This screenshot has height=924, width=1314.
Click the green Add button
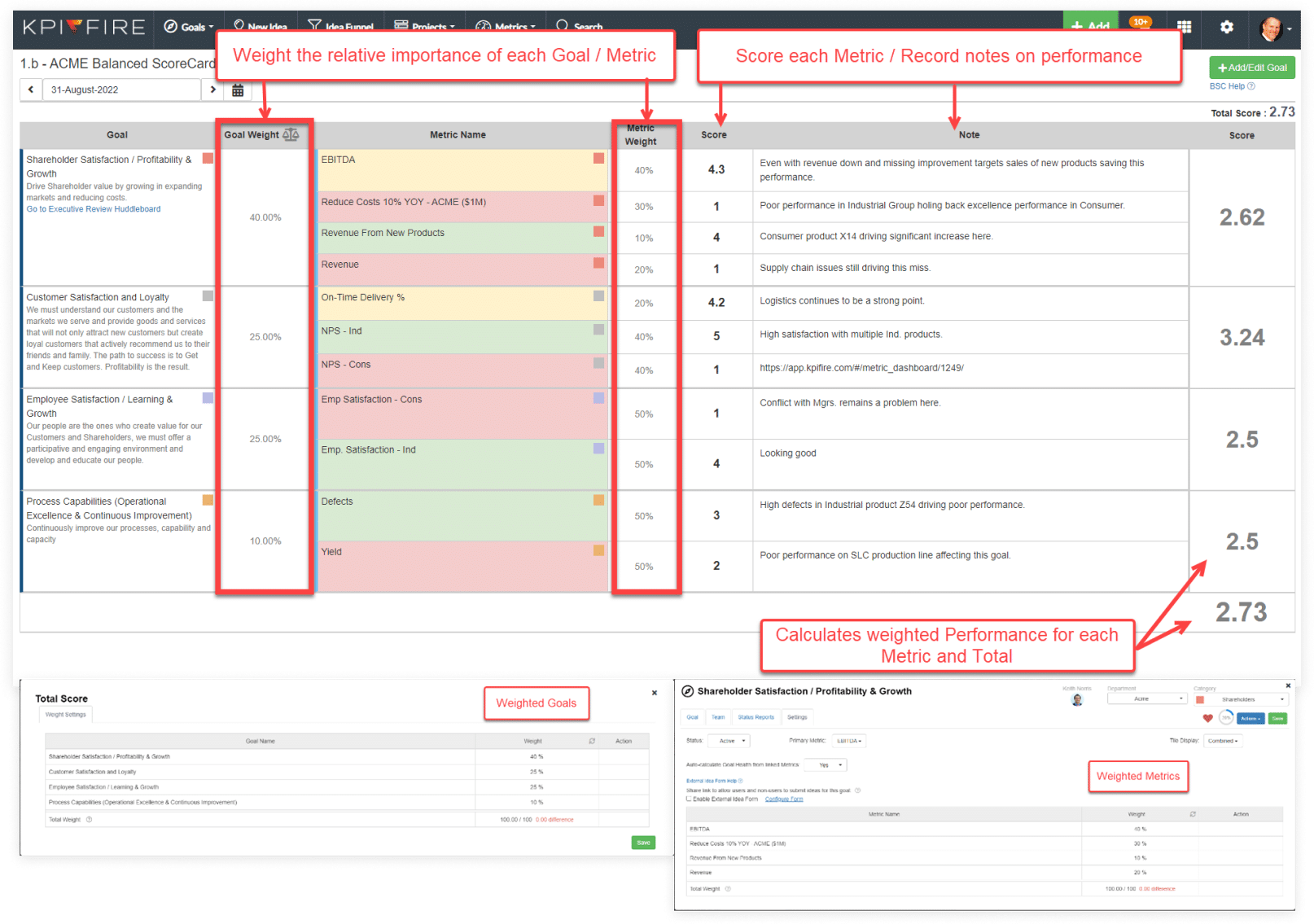(x=1090, y=24)
